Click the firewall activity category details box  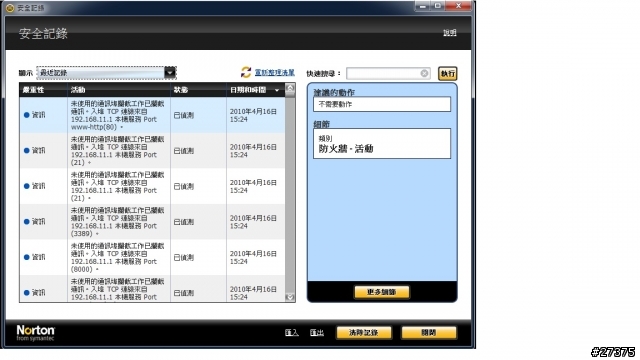pos(382,144)
